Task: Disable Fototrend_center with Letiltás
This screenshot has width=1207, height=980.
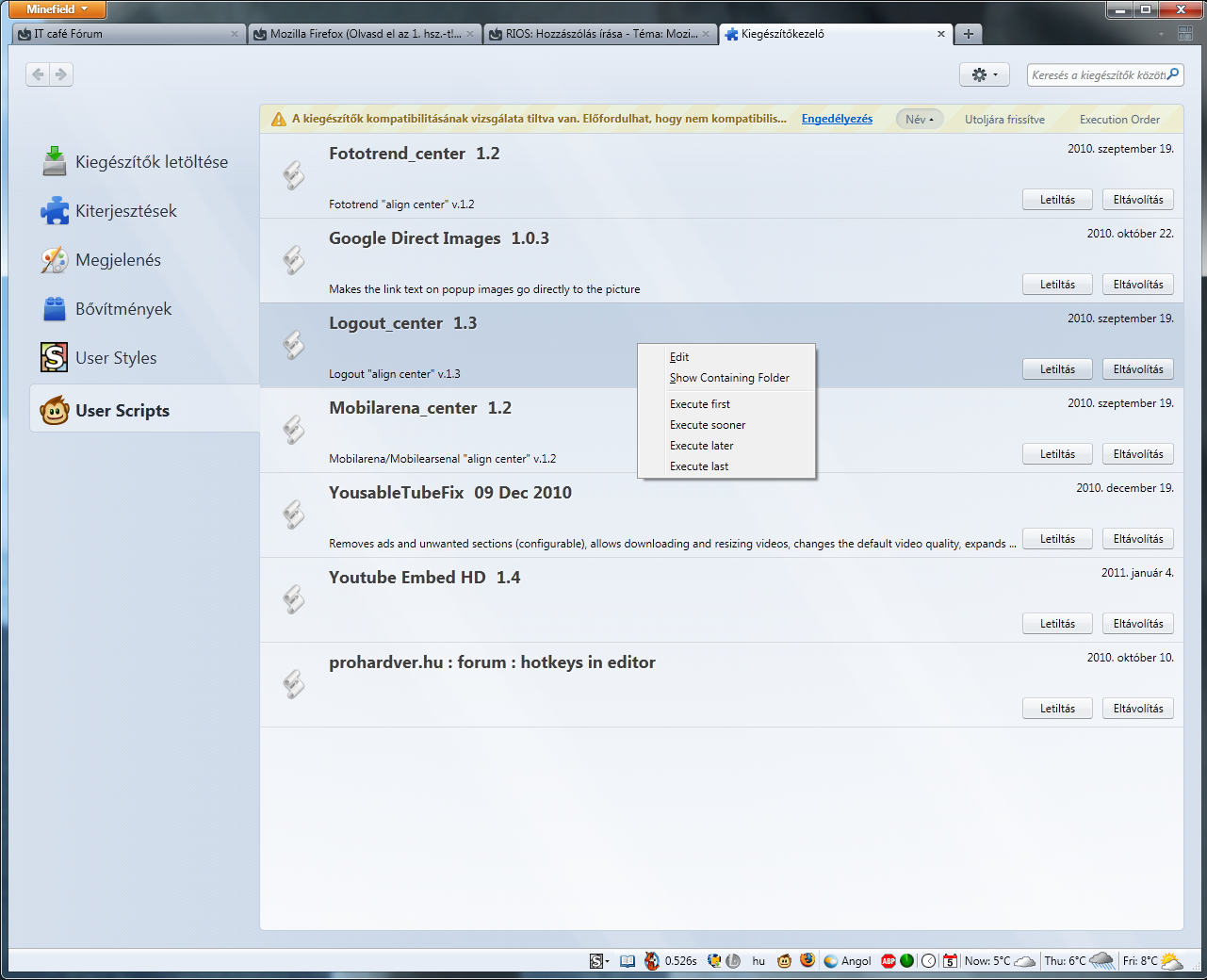Action: point(1057,200)
